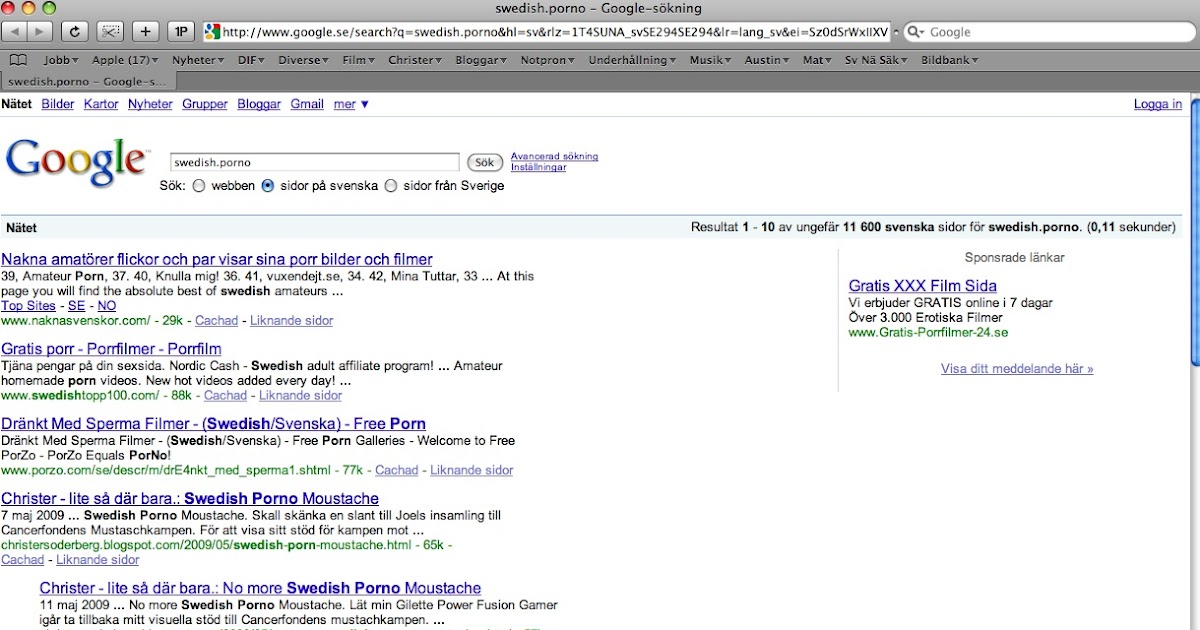The width and height of the screenshot is (1200, 630).
Task: Open the Inställningar link
Action: (x=538, y=167)
